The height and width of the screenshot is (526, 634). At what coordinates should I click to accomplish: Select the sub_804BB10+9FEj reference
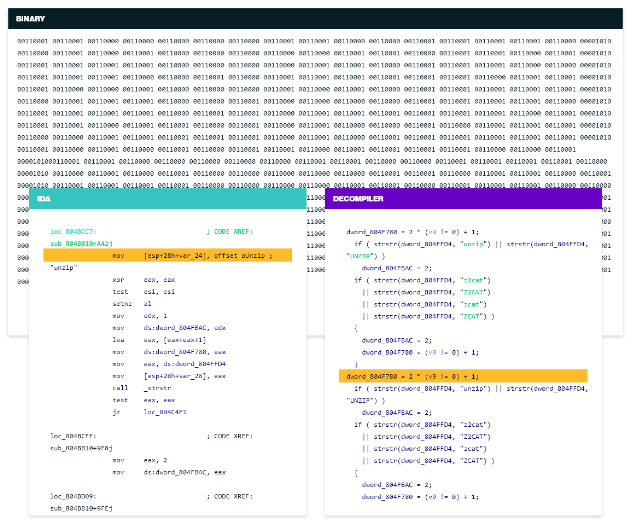click(x=81, y=508)
